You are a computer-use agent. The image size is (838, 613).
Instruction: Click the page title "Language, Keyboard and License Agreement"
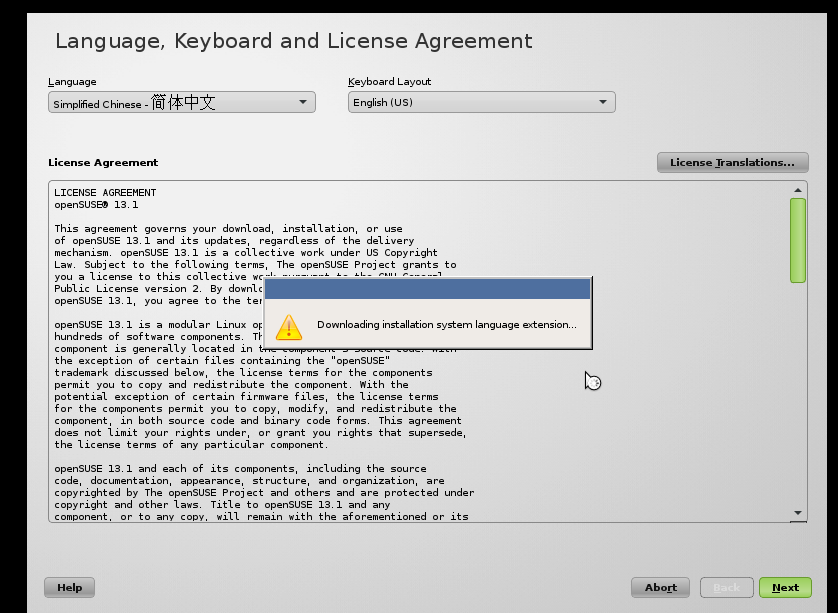[x=294, y=41]
